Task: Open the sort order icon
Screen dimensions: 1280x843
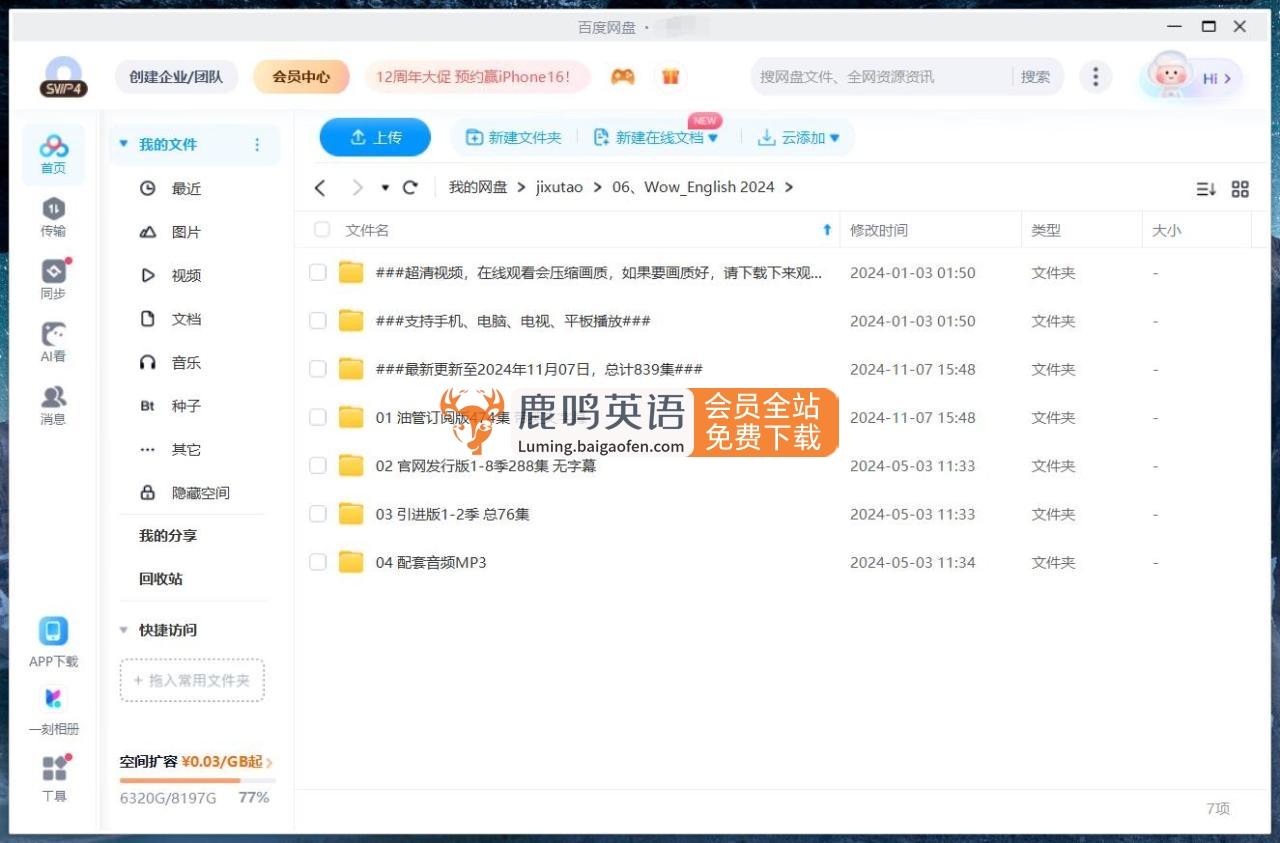Action: (x=1206, y=189)
